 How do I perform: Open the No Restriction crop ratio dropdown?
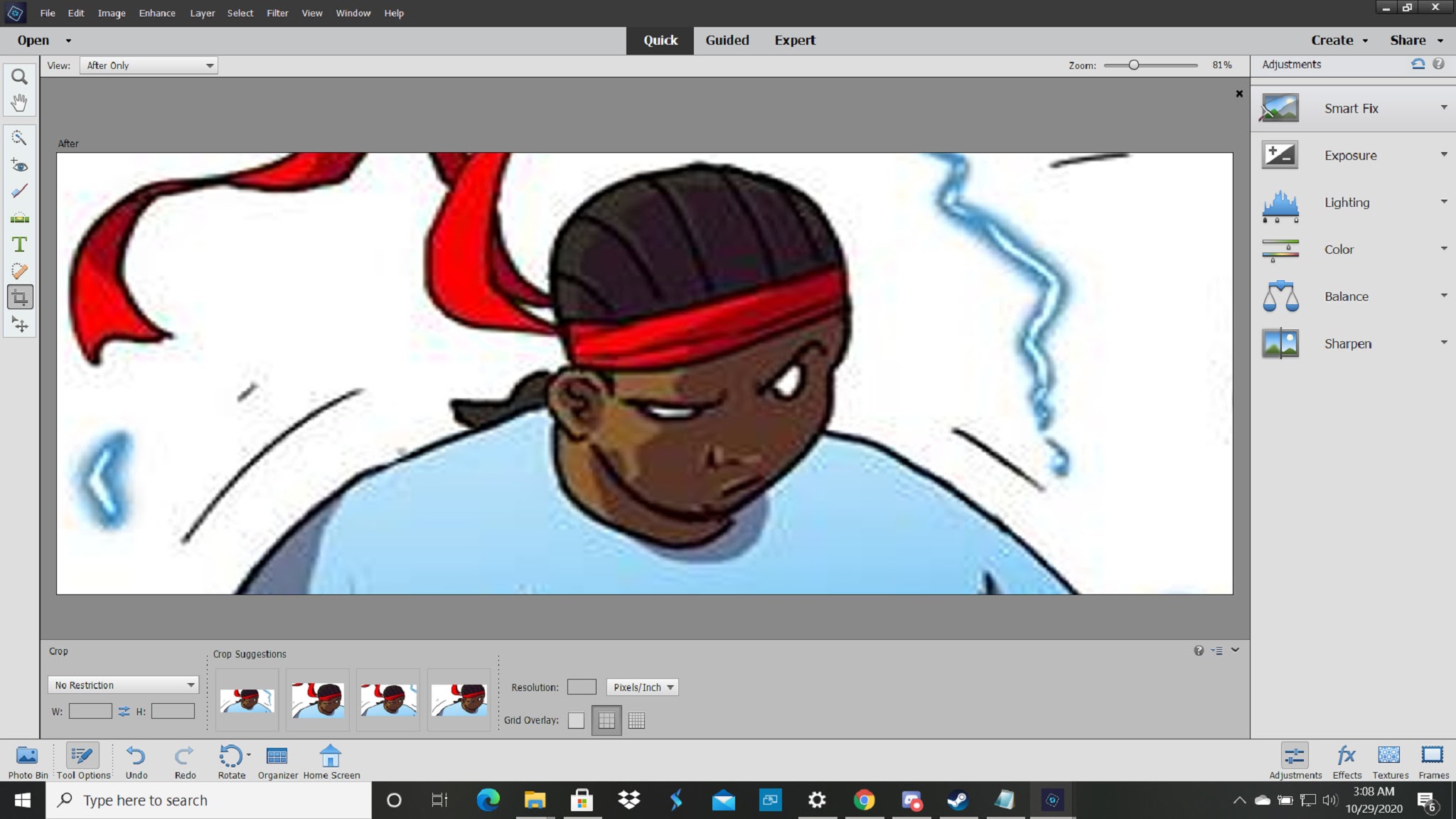click(124, 685)
